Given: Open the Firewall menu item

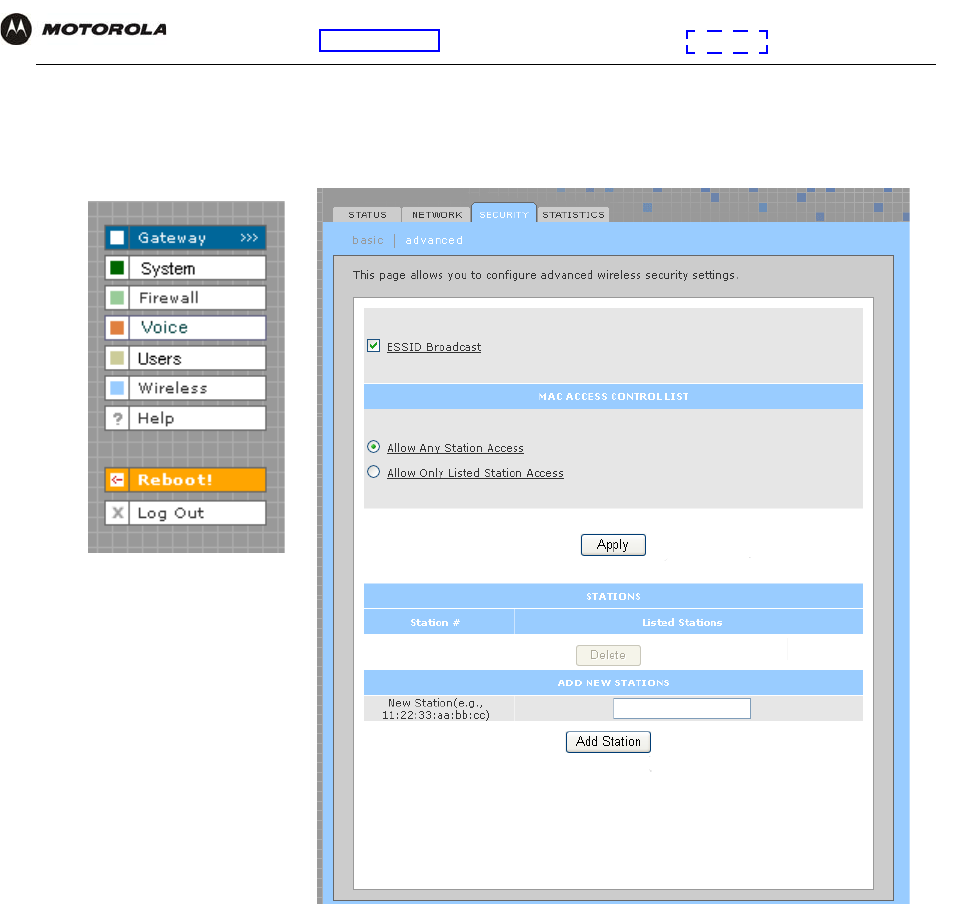Looking at the screenshot, I should 185,298.
